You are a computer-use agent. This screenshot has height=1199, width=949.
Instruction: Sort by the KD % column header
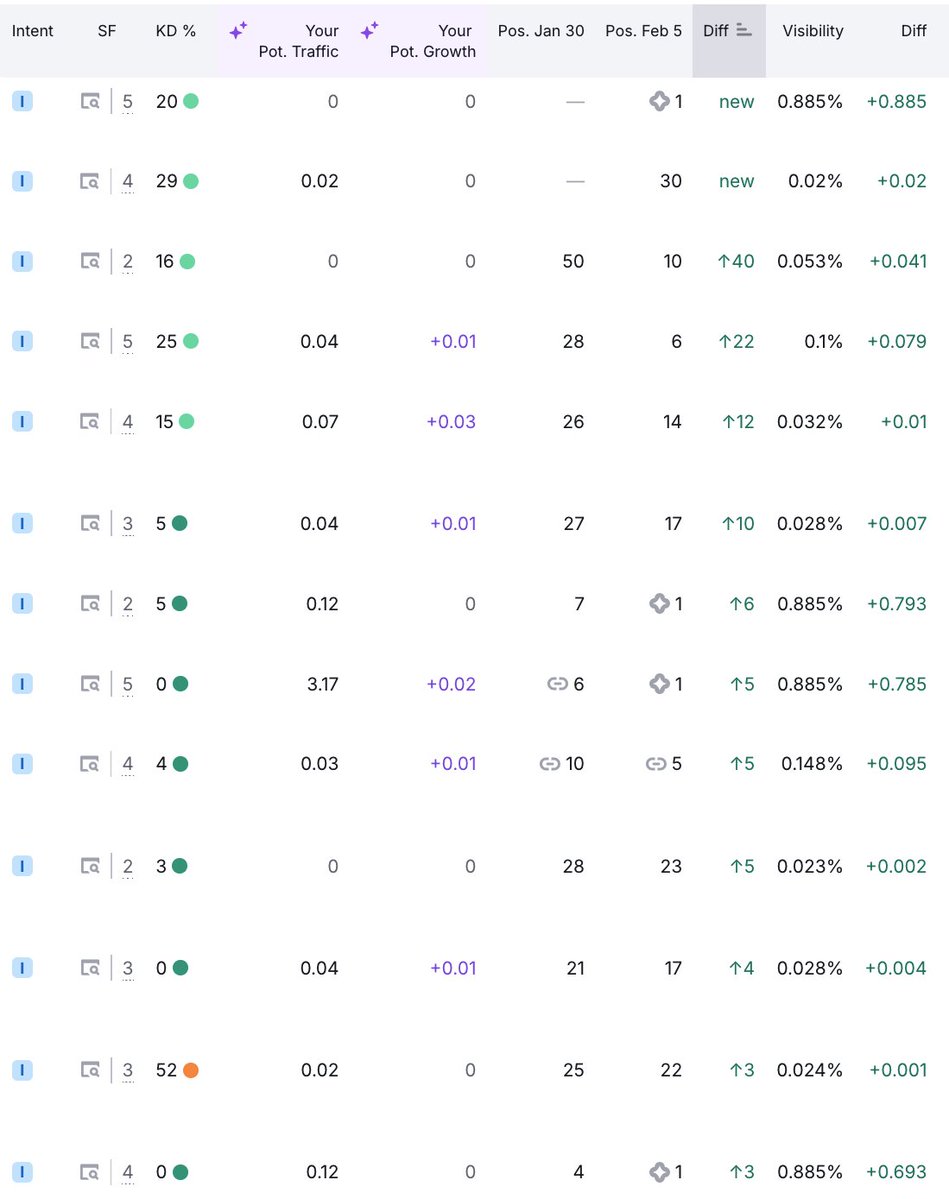point(176,31)
